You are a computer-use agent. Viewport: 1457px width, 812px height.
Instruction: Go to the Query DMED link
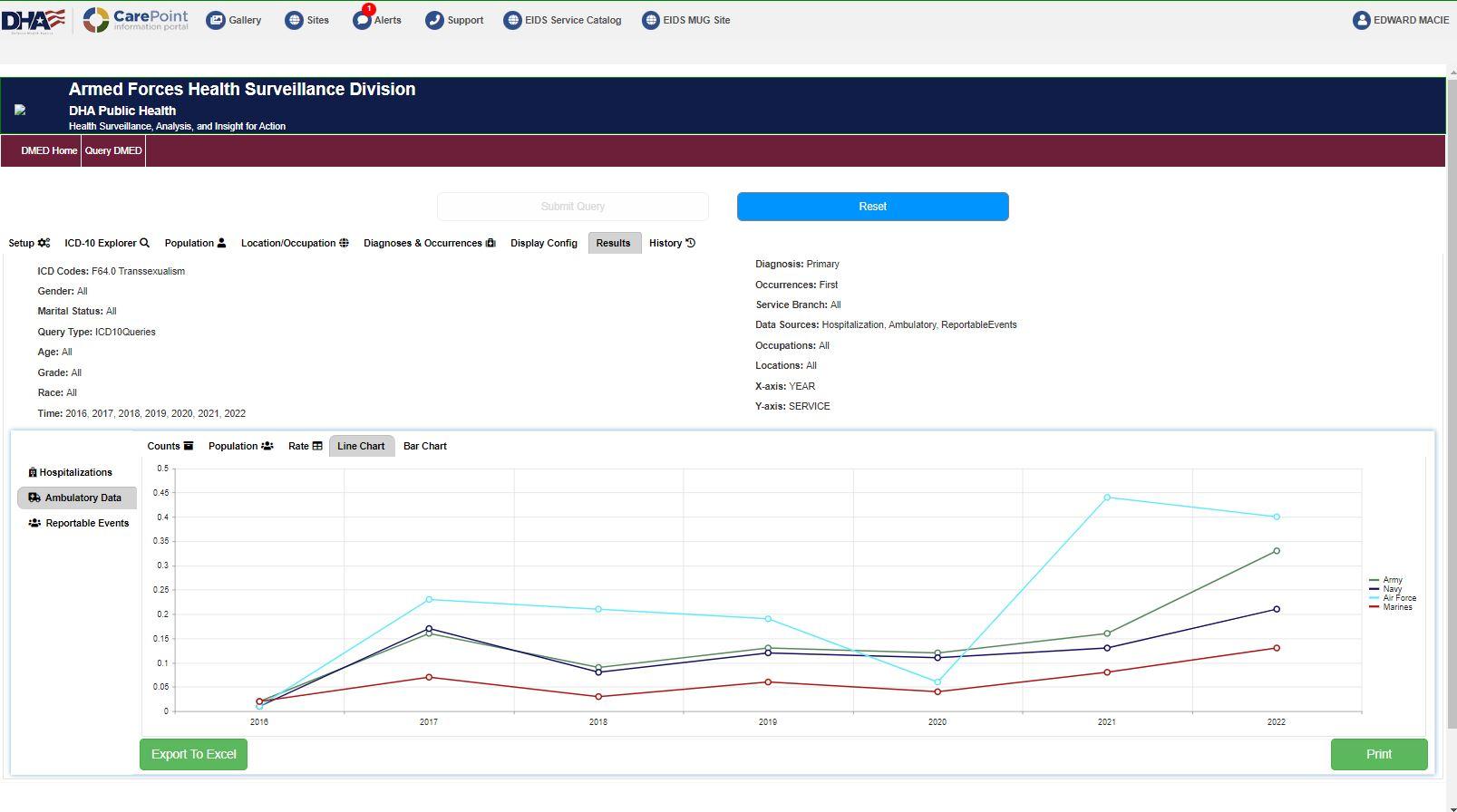[113, 150]
